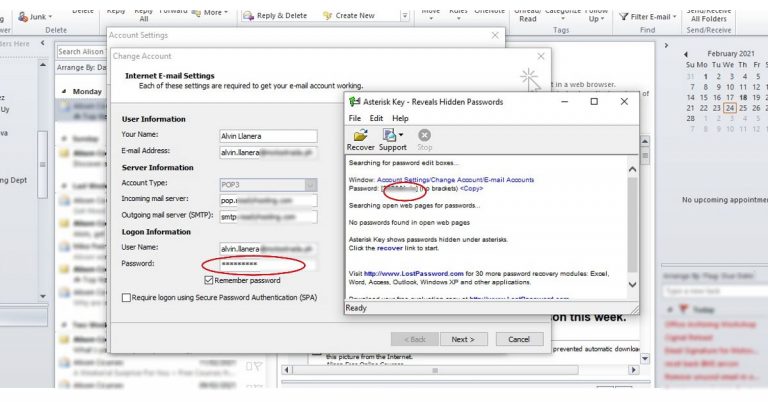The height and width of the screenshot is (402, 768).
Task: Close the Account Settings window
Action: click(495, 36)
